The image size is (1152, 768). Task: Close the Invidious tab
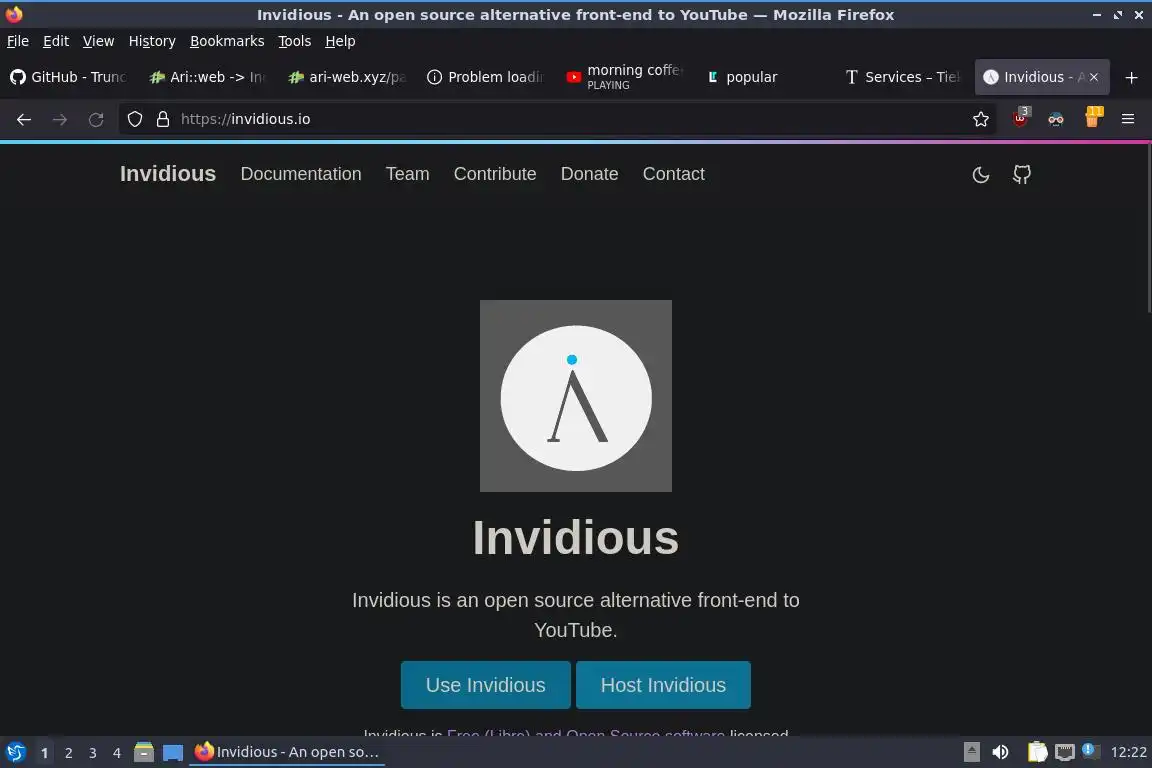1094,77
